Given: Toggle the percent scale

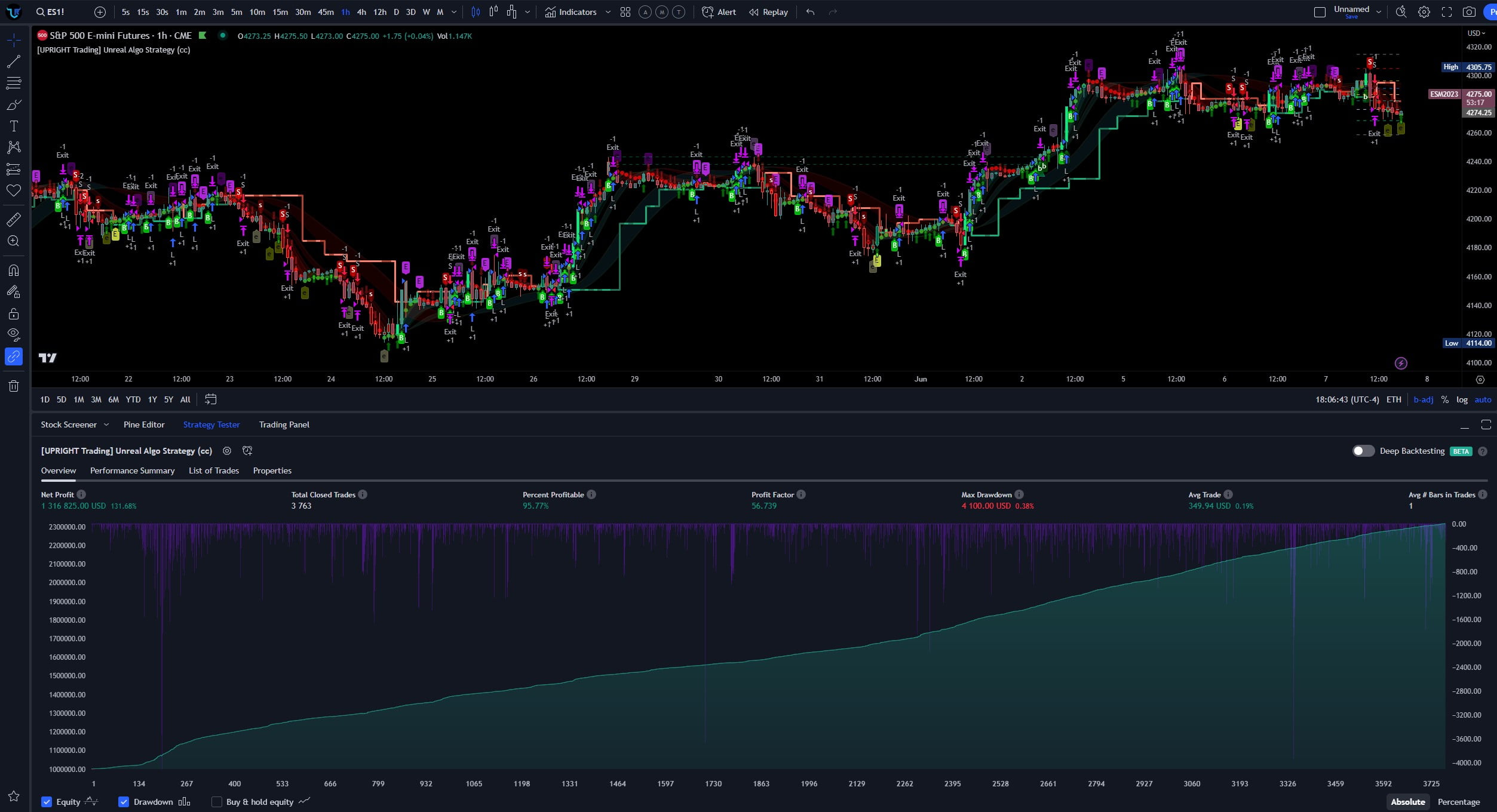Looking at the screenshot, I should pos(1444,399).
